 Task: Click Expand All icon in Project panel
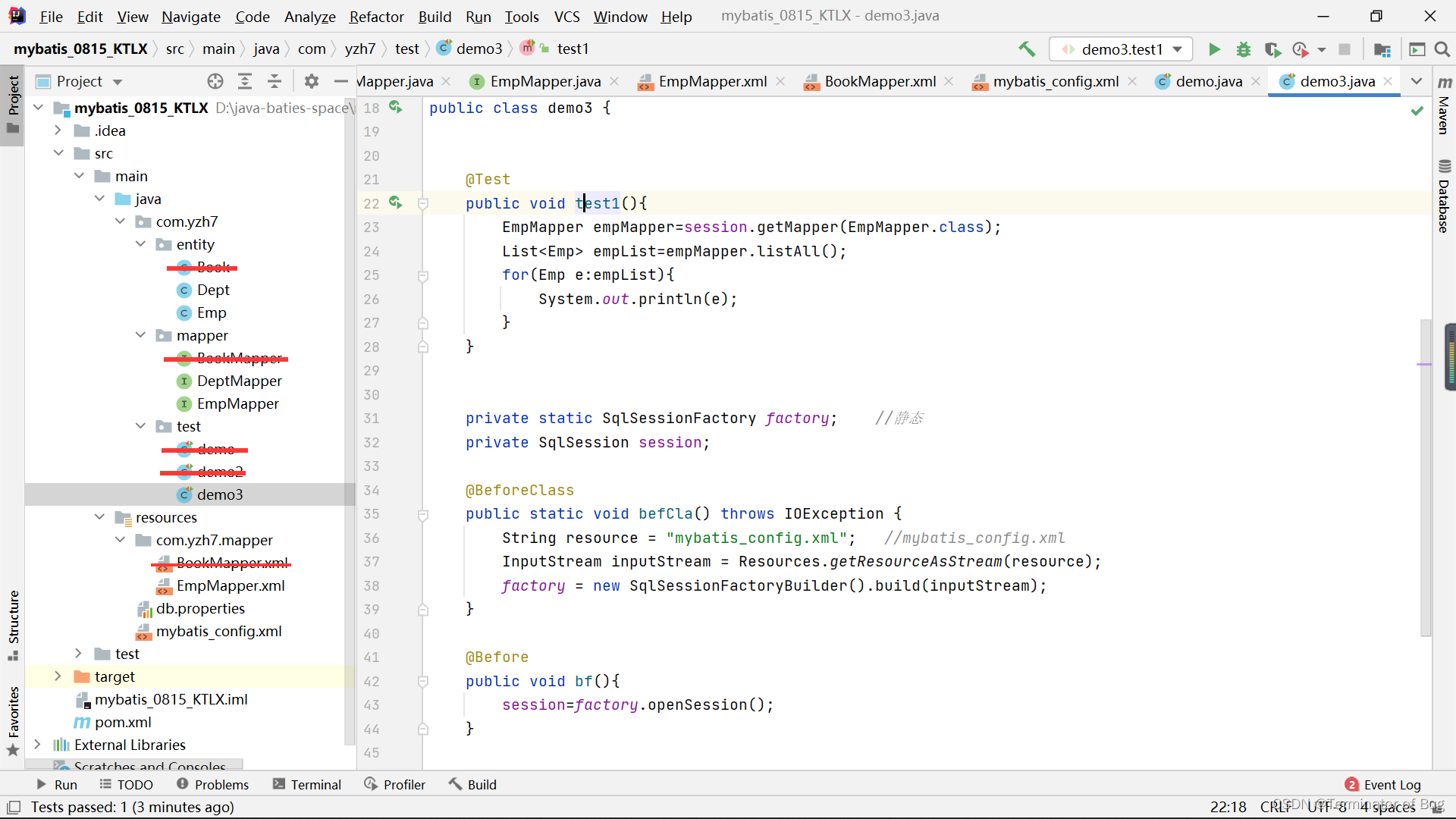pyautogui.click(x=245, y=81)
